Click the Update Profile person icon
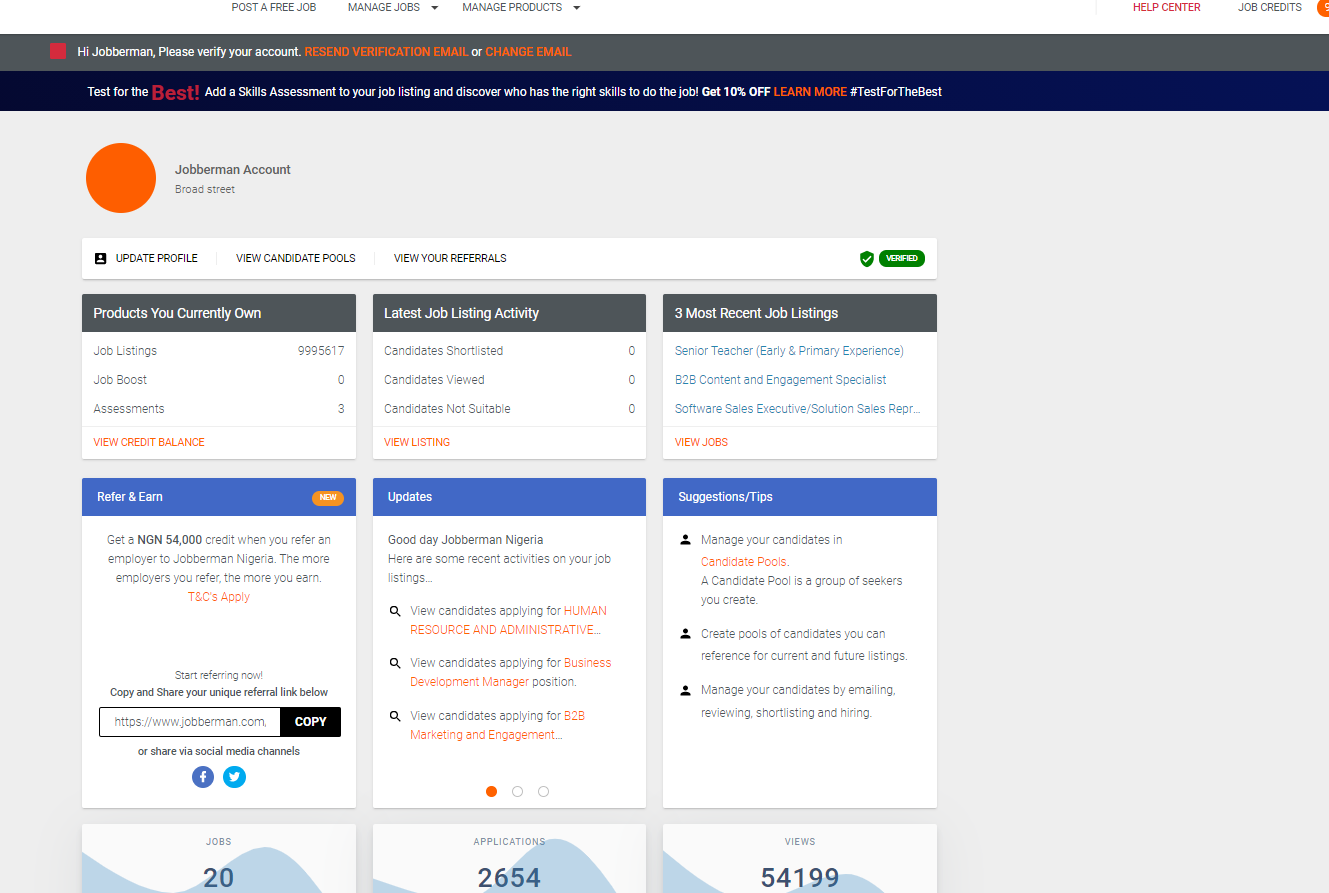 pos(100,258)
